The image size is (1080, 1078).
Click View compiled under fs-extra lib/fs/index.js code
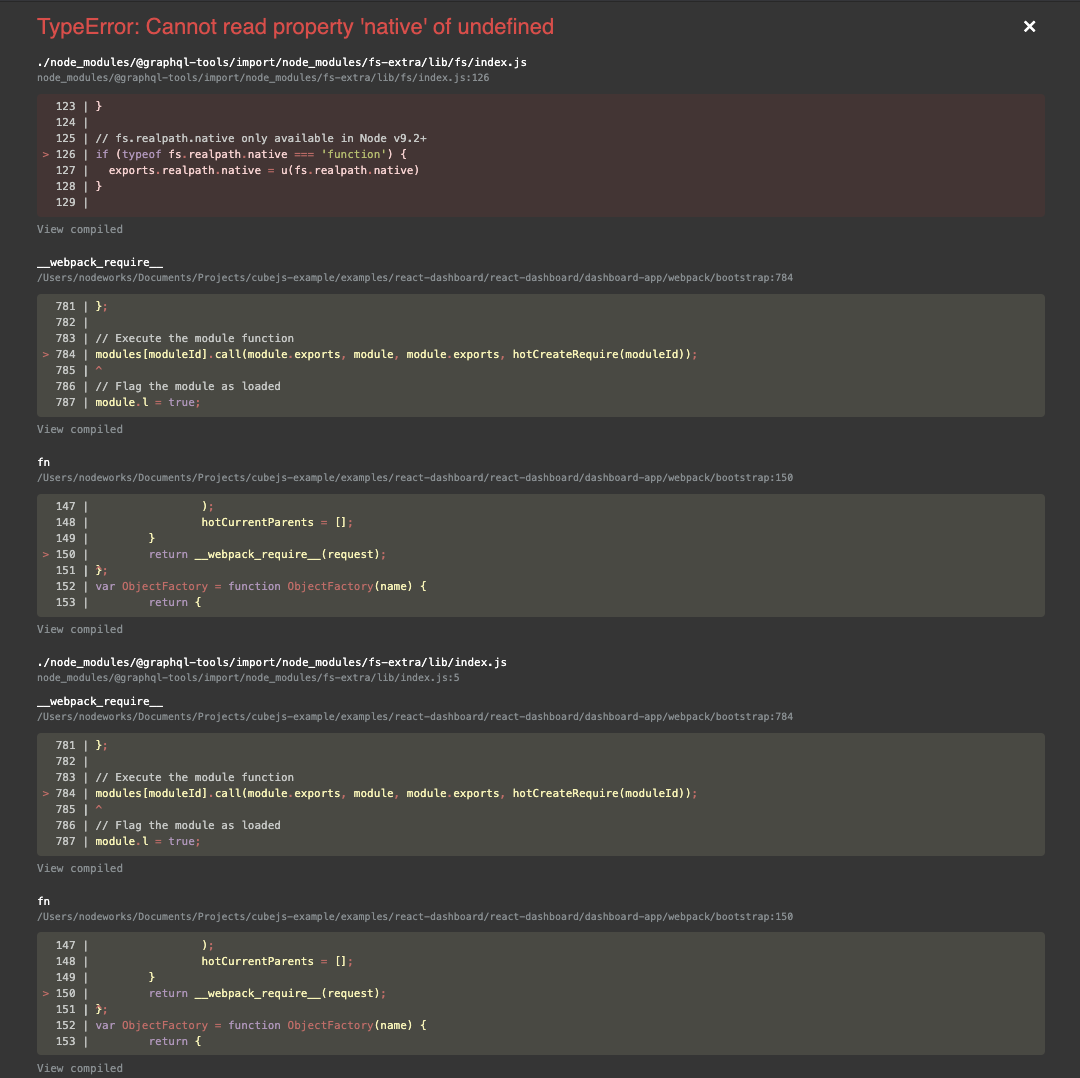[80, 229]
